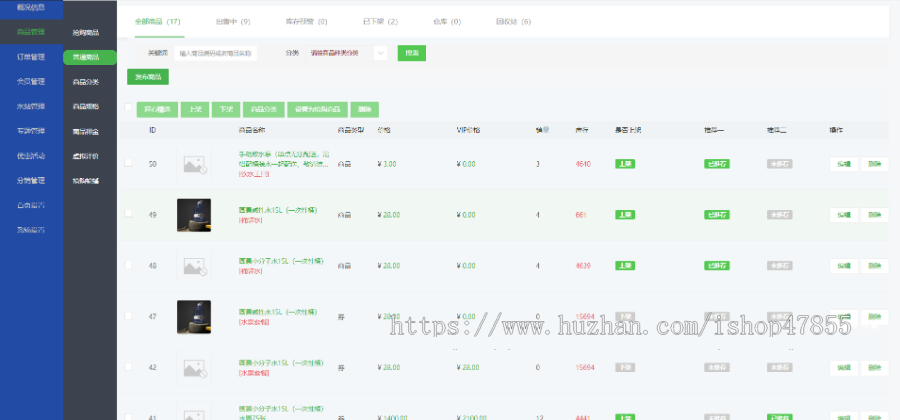The image size is (900, 420).
Task: Open the 库存预警 (0) tab
Action: click(x=307, y=22)
